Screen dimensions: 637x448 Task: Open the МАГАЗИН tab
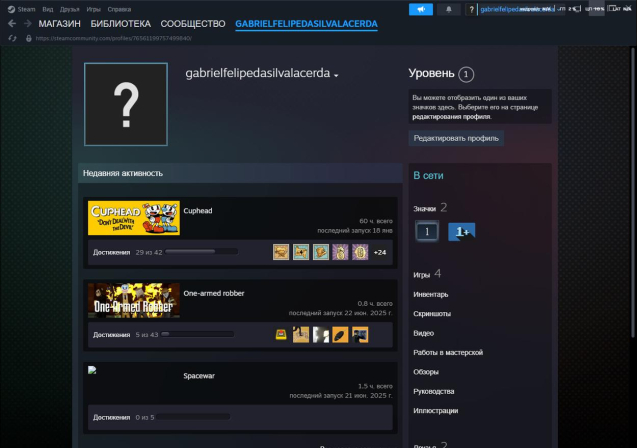59,23
